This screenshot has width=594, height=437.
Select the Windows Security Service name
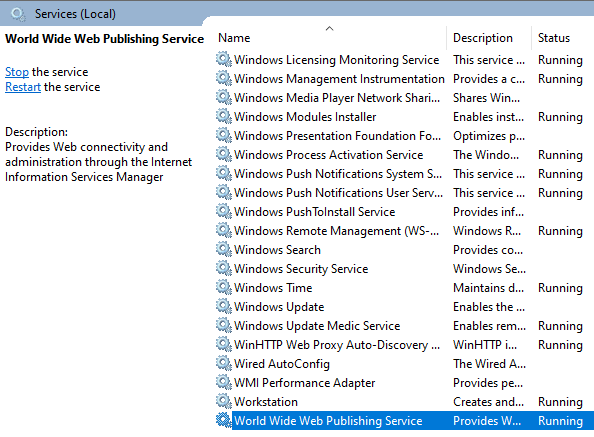301,269
